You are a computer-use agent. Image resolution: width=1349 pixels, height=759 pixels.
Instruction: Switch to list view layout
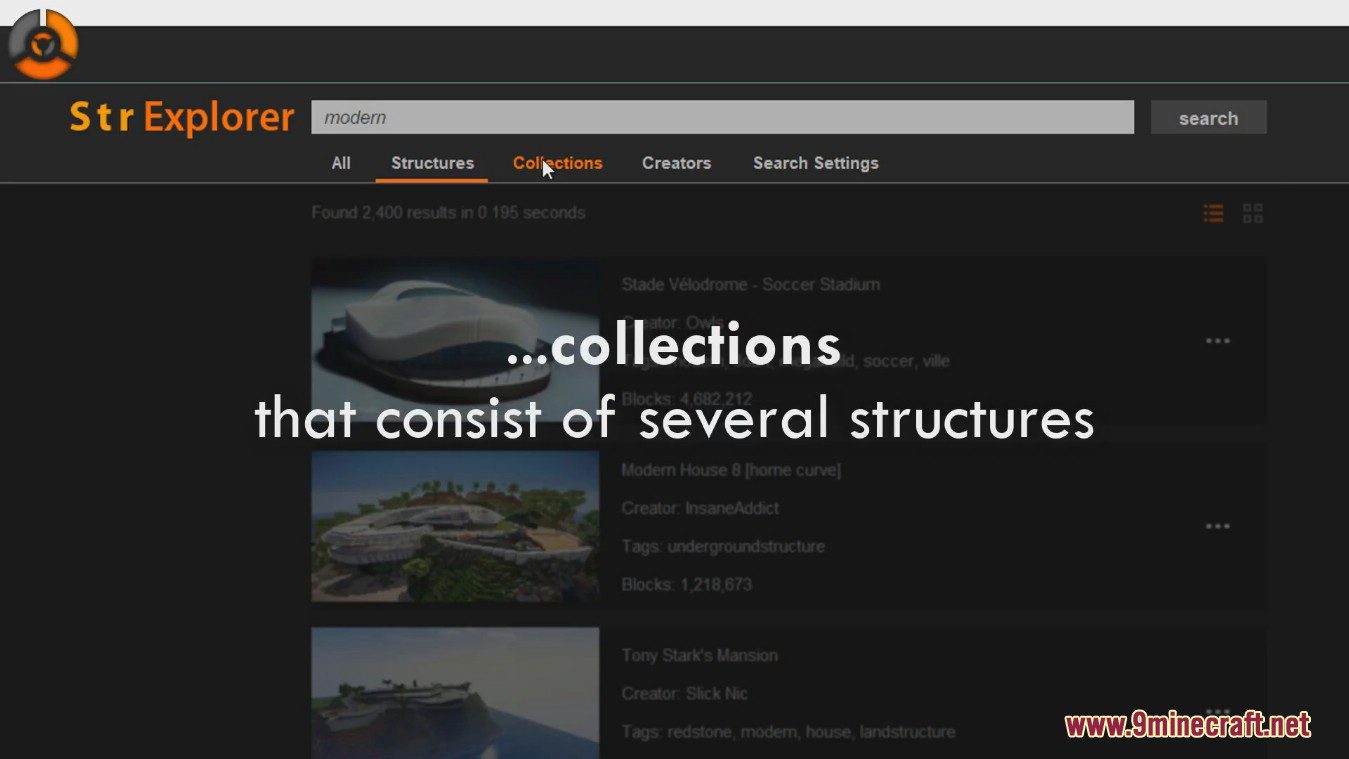point(1213,213)
